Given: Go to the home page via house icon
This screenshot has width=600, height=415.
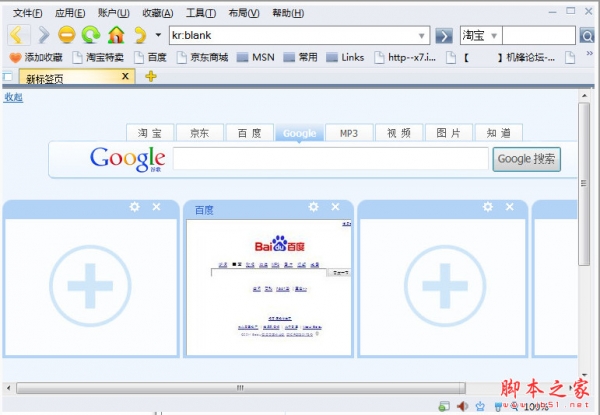Looking at the screenshot, I should (x=116, y=35).
